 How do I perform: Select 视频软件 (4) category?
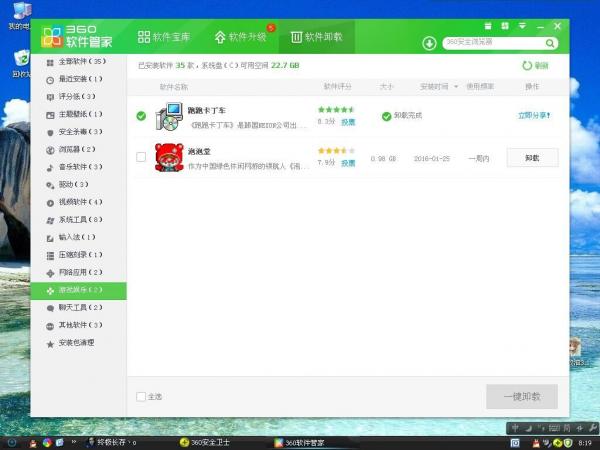[x=78, y=202]
